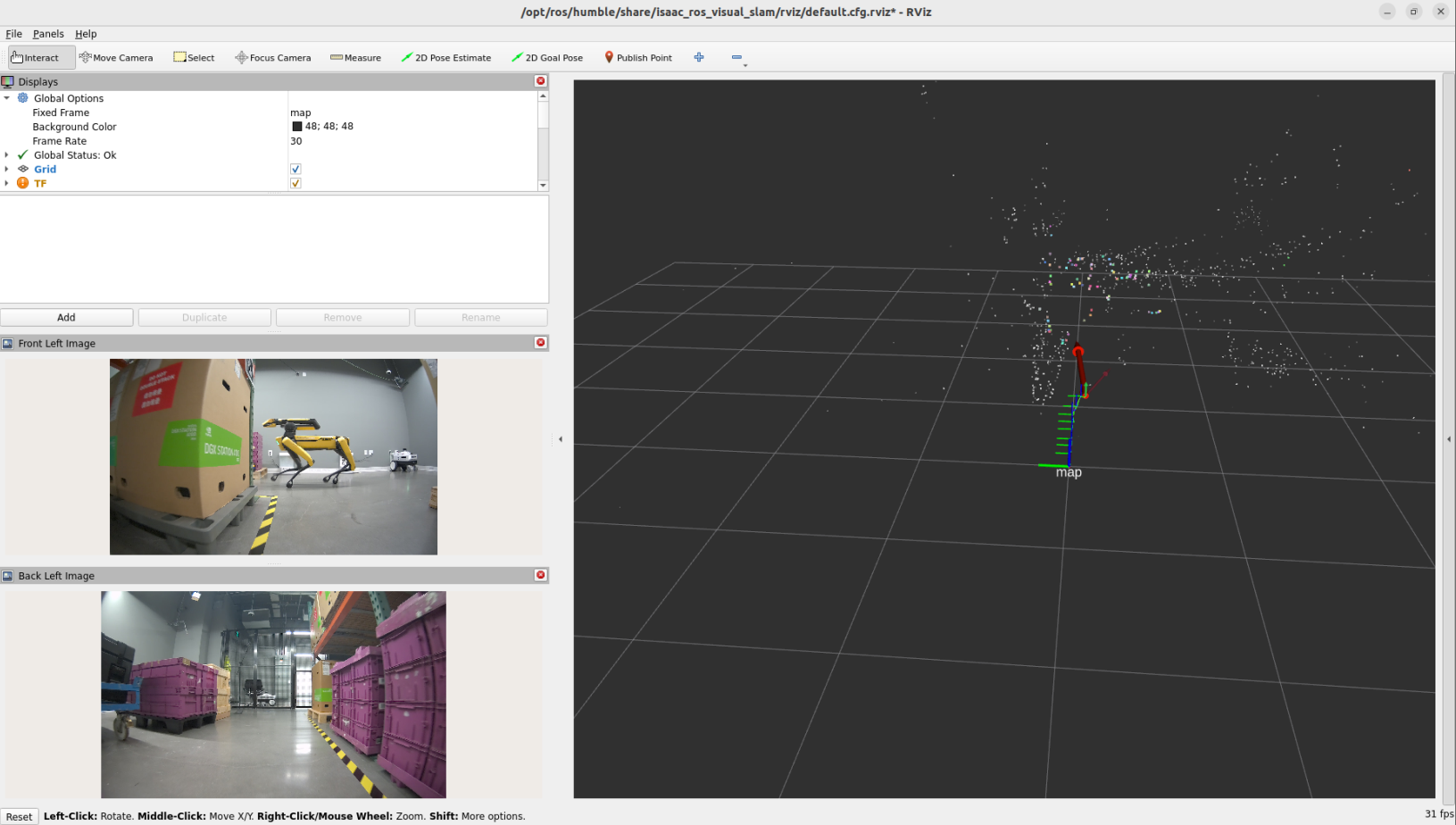Choose the Focus Camera tool
The width and height of the screenshot is (1456, 825).
272,57
